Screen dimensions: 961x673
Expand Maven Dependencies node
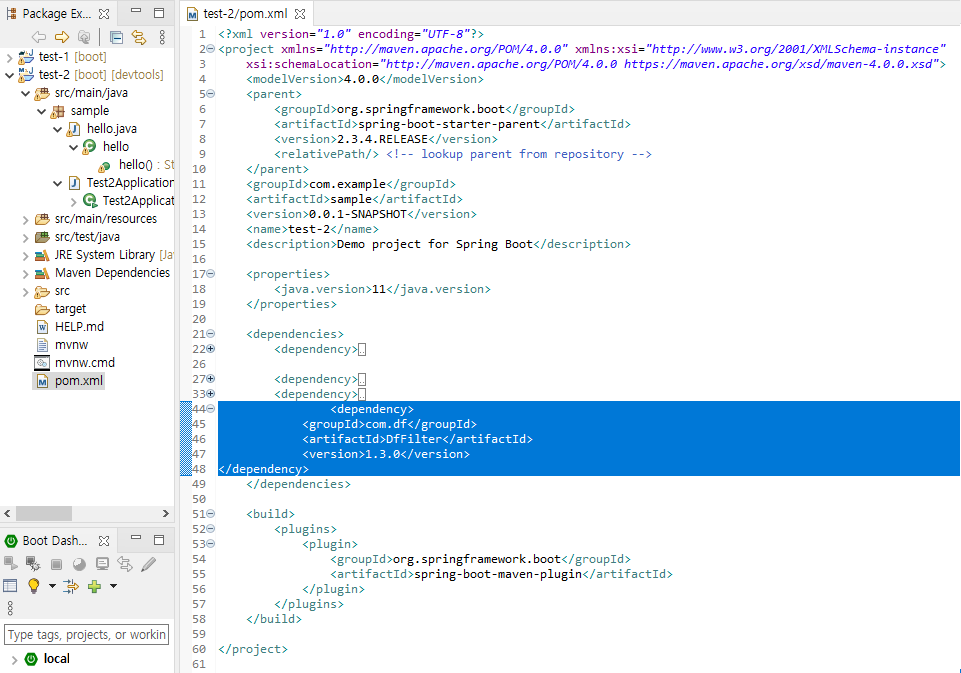[25, 273]
